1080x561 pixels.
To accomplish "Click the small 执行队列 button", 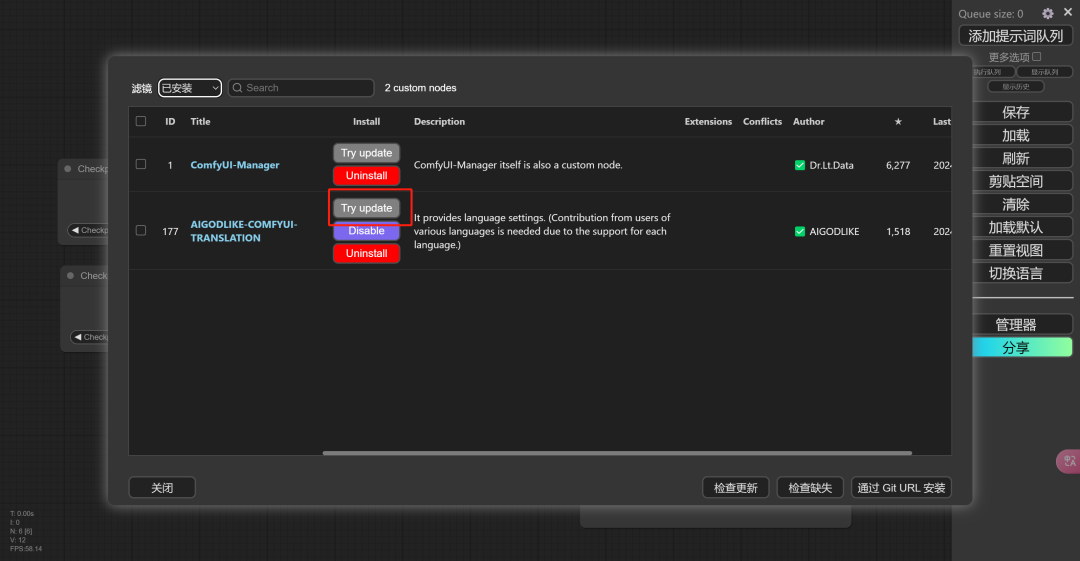I will tap(992, 72).
